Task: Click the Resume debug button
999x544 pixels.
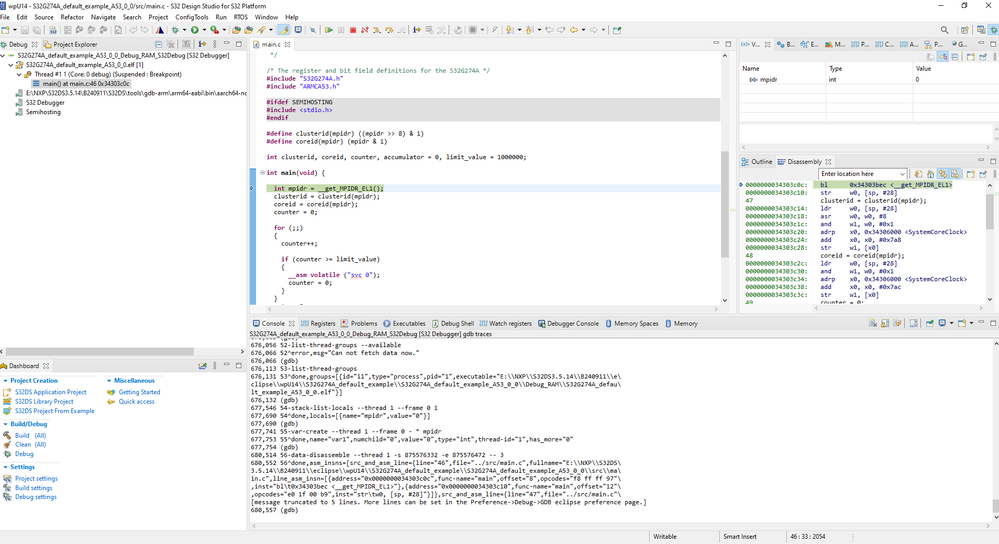Action: [x=329, y=30]
